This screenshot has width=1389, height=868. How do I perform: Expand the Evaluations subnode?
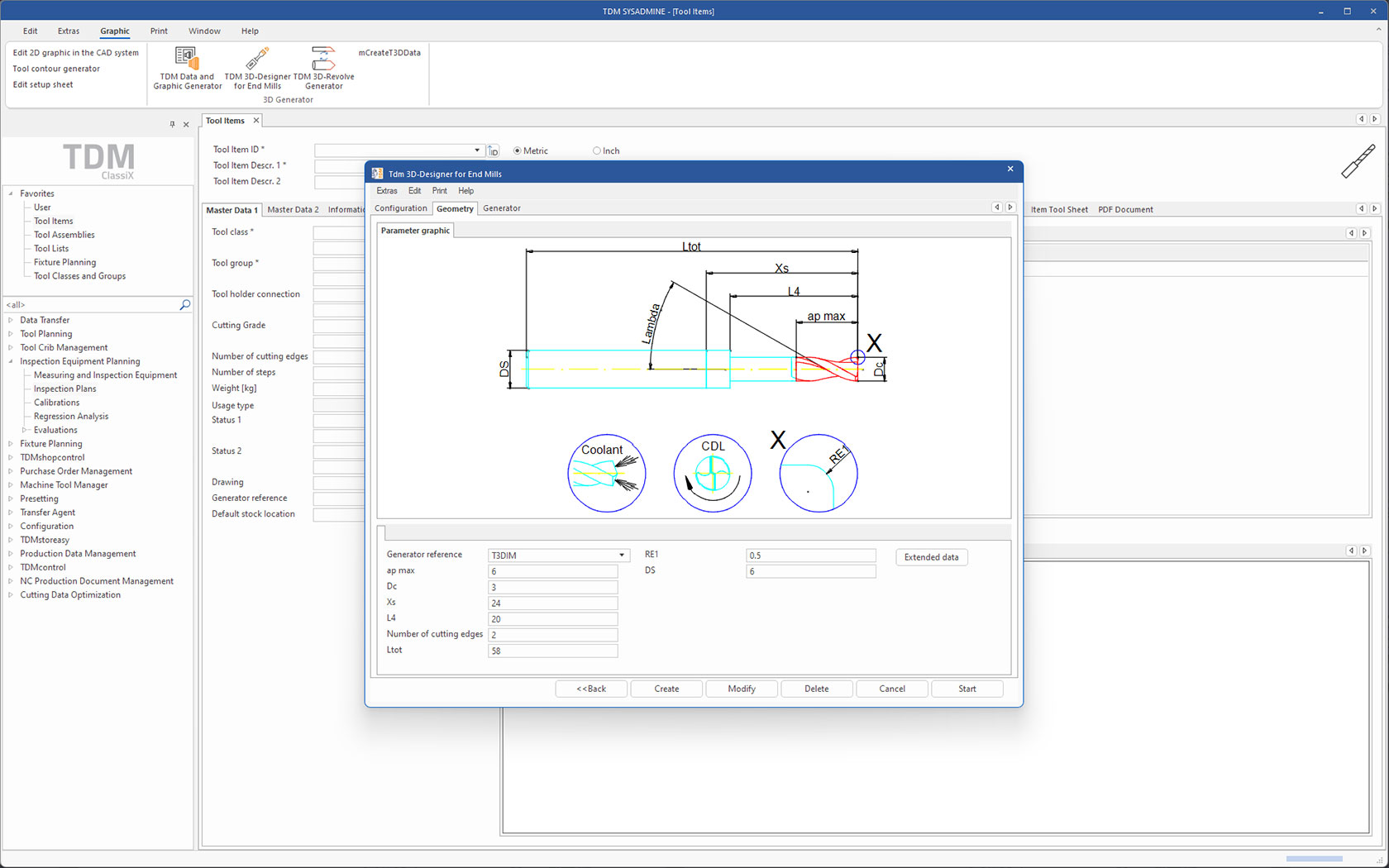pos(25,430)
